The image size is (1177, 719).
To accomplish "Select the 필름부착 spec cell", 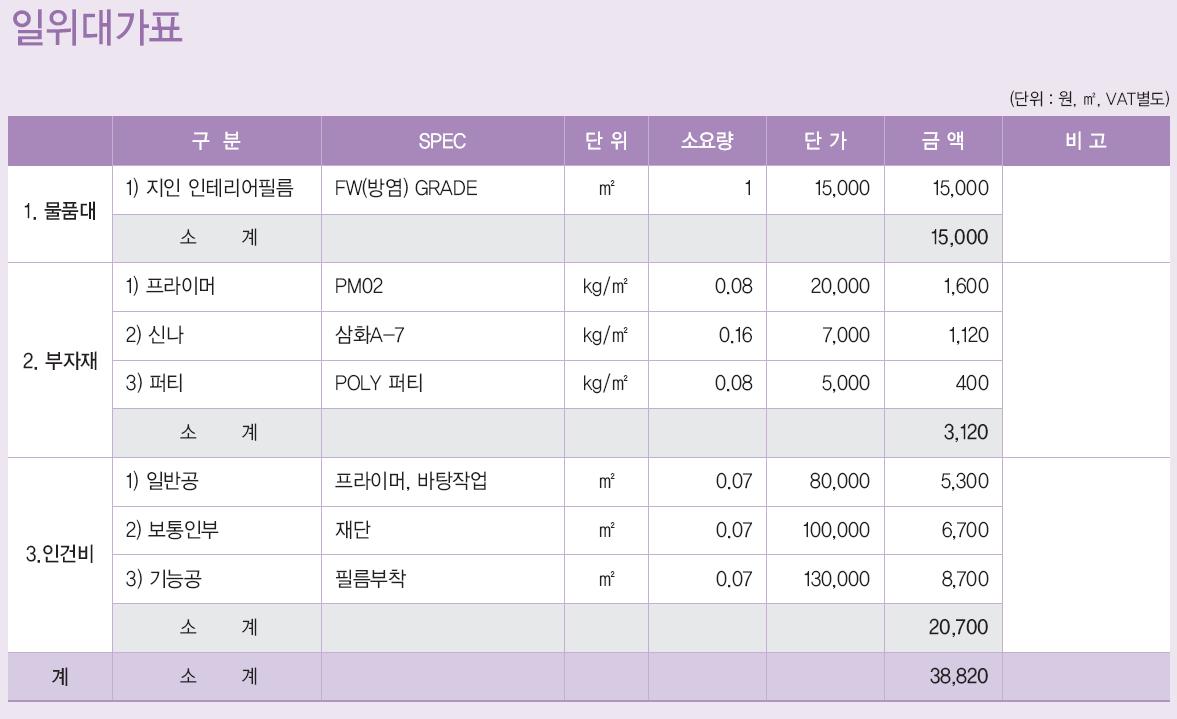I will (443, 579).
